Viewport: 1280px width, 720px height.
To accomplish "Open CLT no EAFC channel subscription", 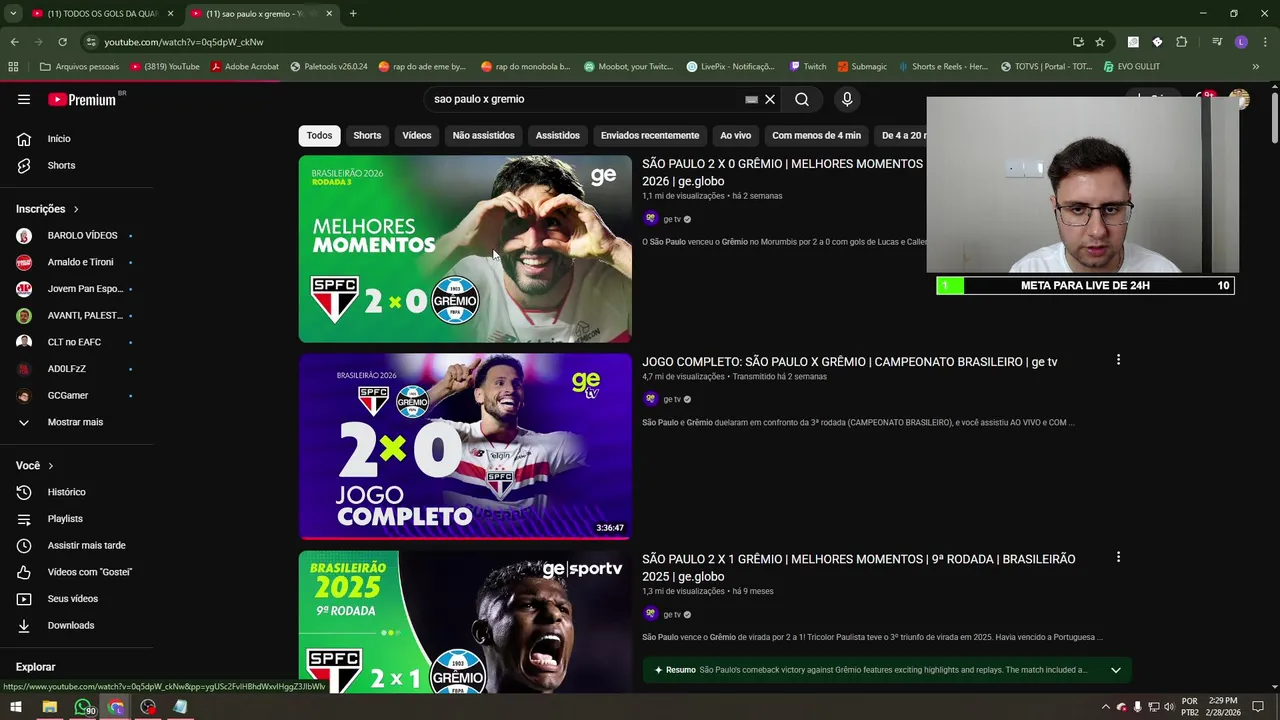I will (x=75, y=342).
